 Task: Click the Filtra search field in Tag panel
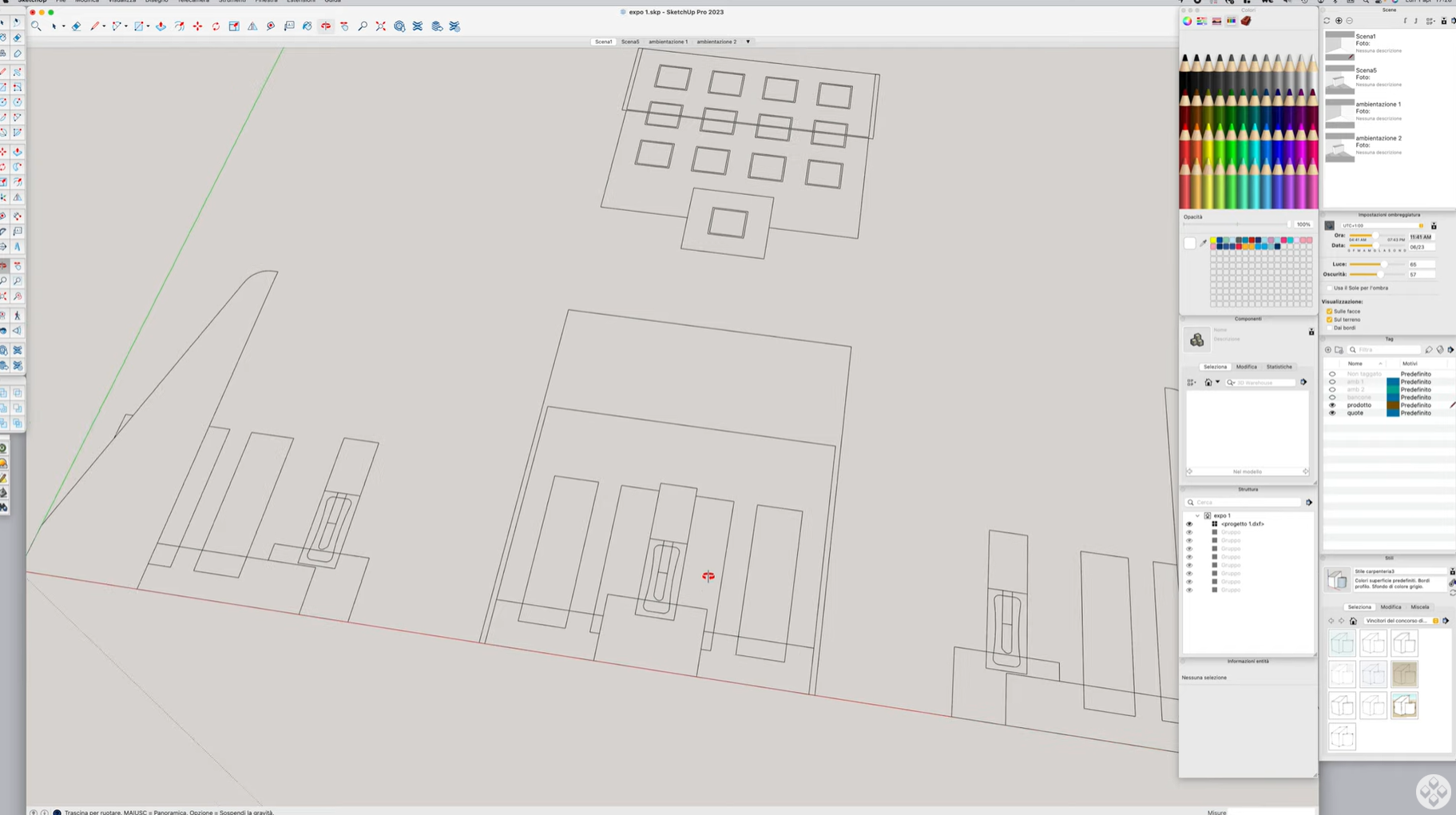pyautogui.click(x=1388, y=350)
